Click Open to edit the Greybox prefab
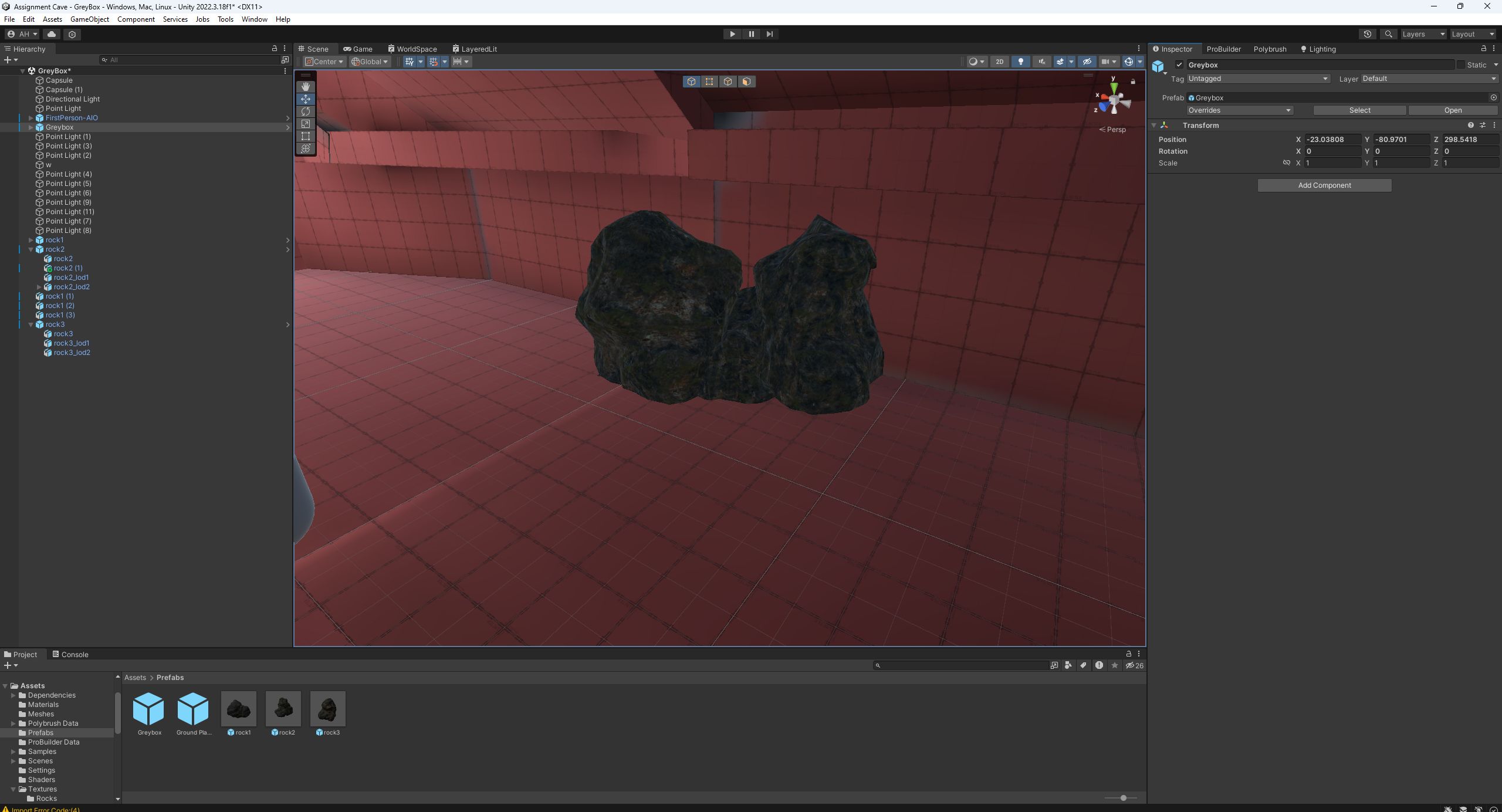 [1453, 110]
